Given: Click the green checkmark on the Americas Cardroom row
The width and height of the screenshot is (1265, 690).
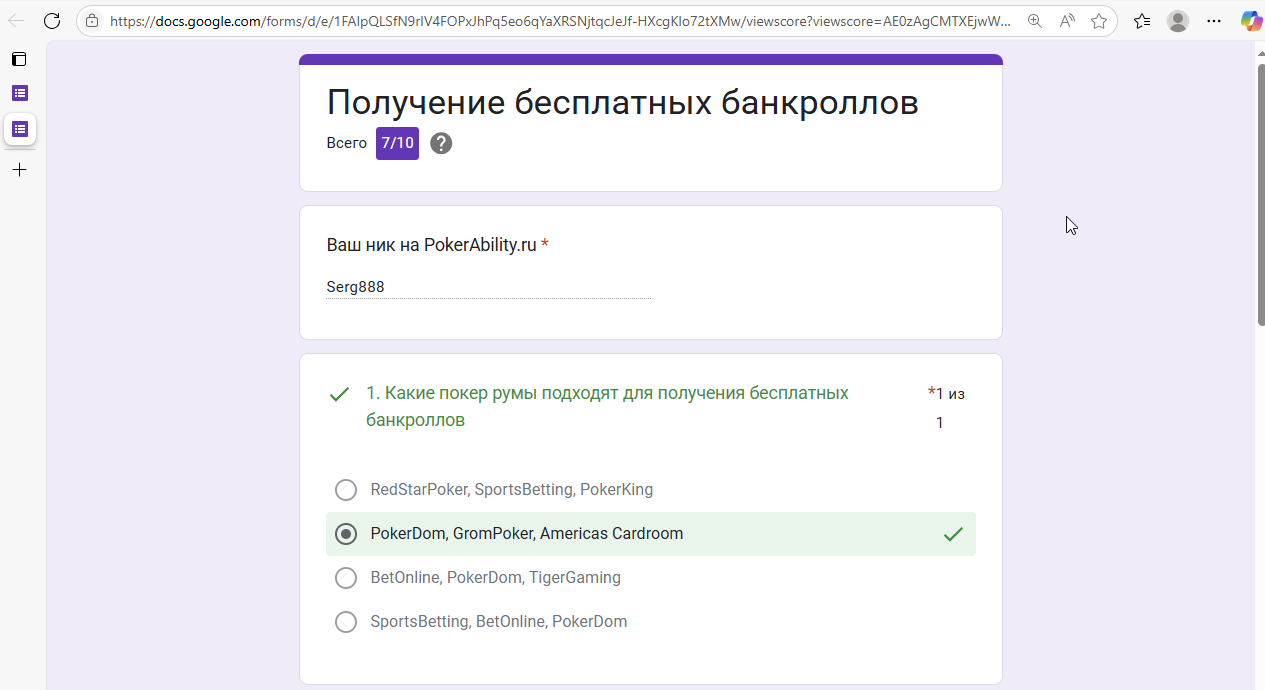Looking at the screenshot, I should pos(953,534).
